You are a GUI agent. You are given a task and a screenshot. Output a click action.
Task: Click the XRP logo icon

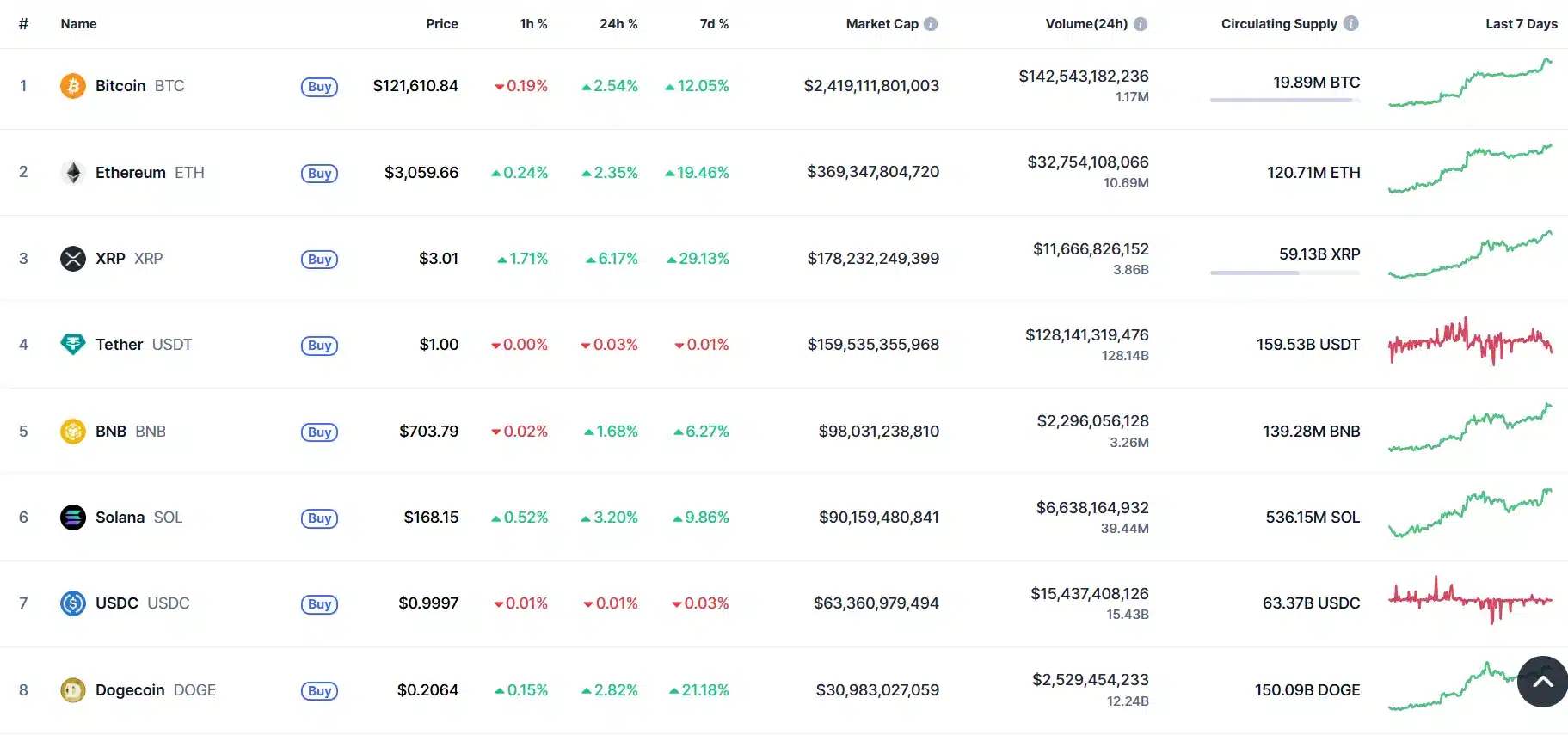coord(73,258)
